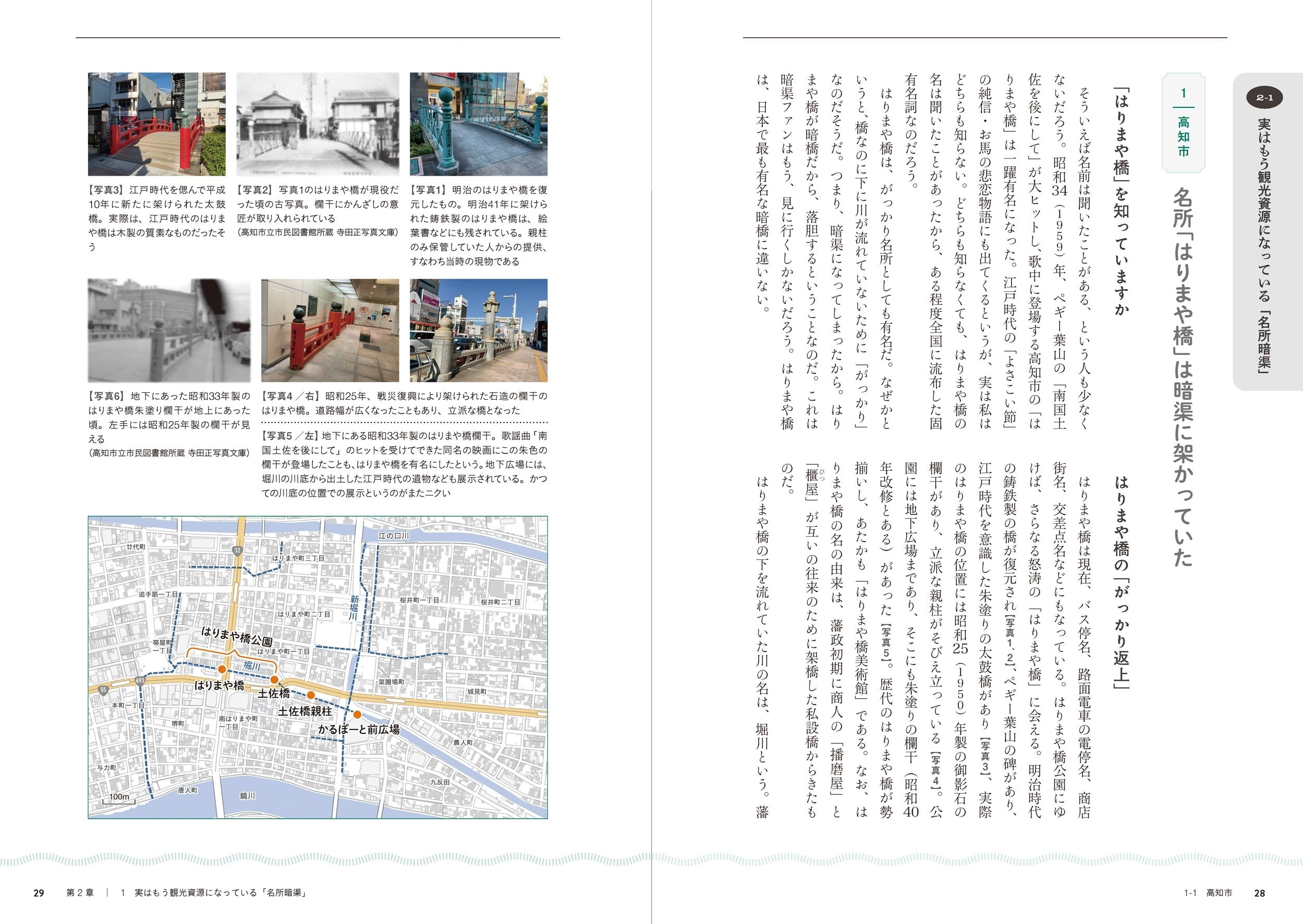Click page number 29 in footer

tap(39, 893)
